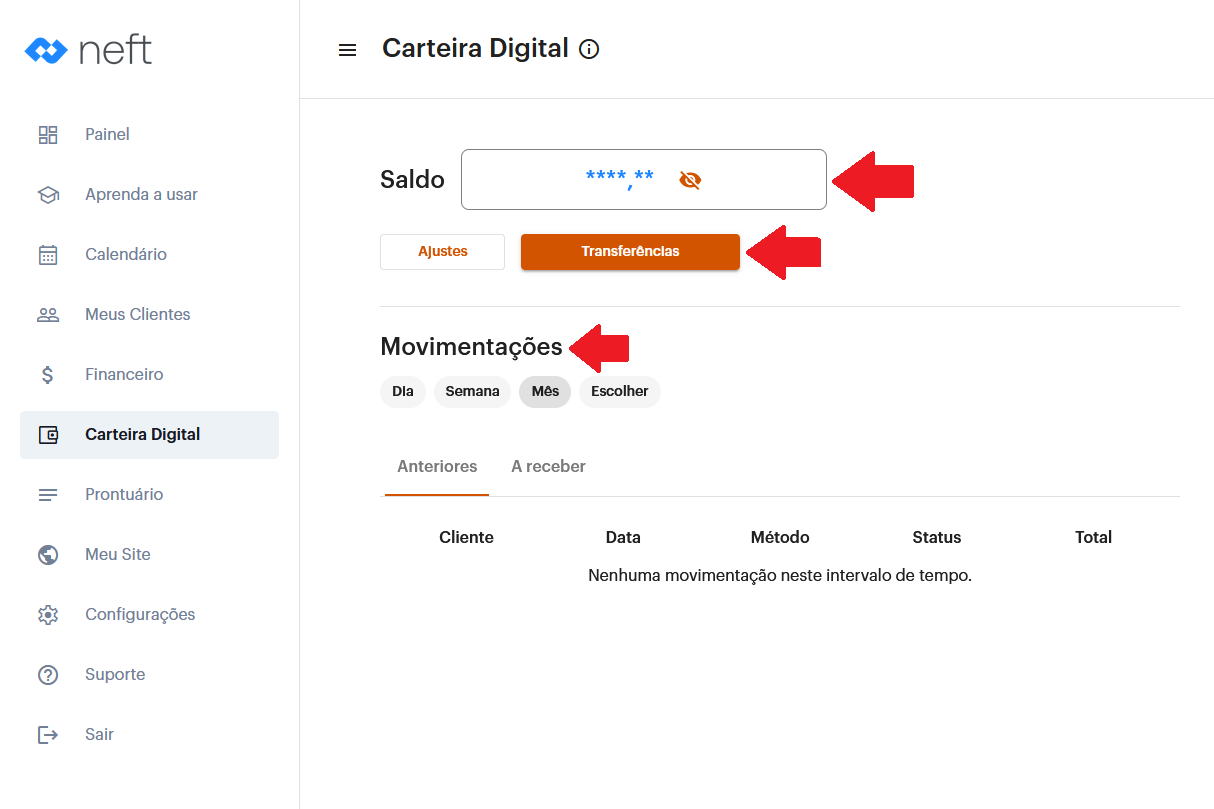This screenshot has height=809, width=1214.
Task: Click the orange Transferências button
Action: (630, 252)
